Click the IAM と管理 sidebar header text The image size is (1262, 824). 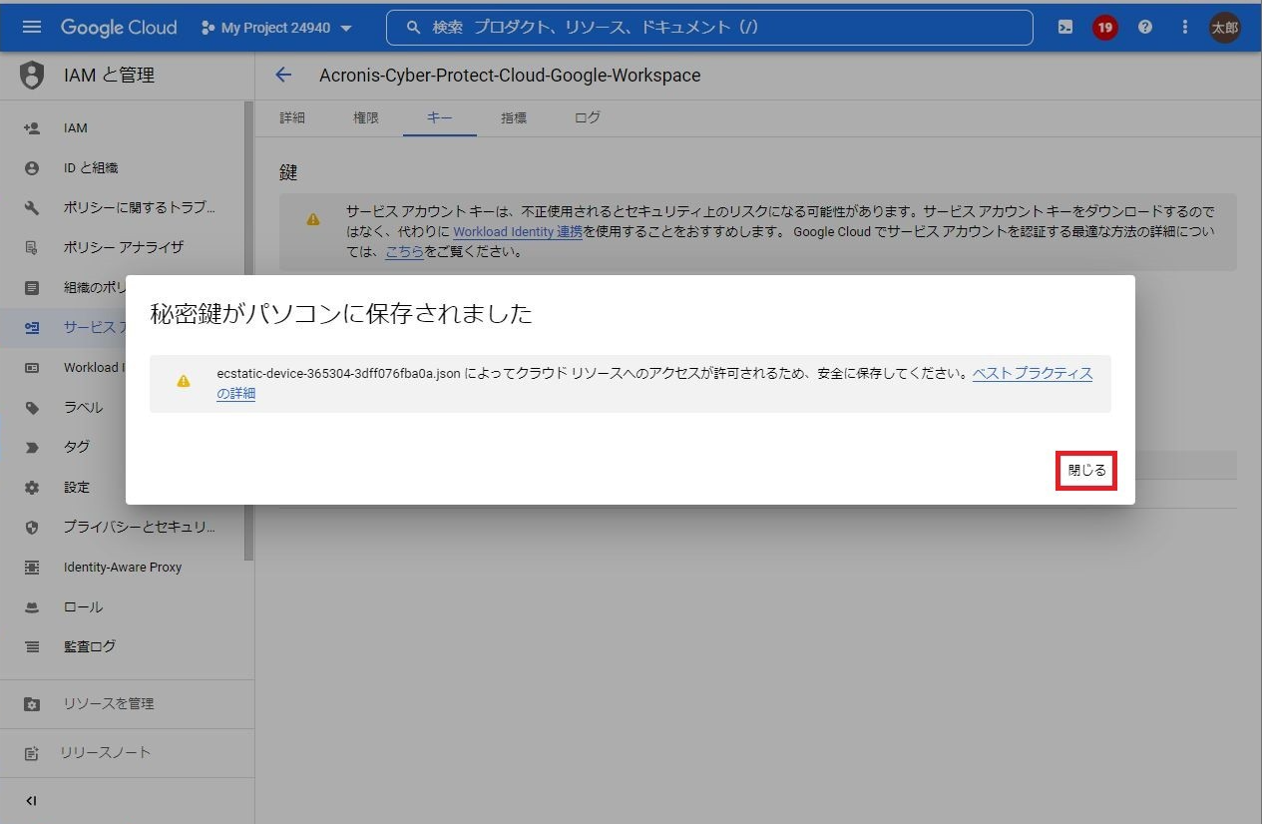pyautogui.click(x=109, y=75)
